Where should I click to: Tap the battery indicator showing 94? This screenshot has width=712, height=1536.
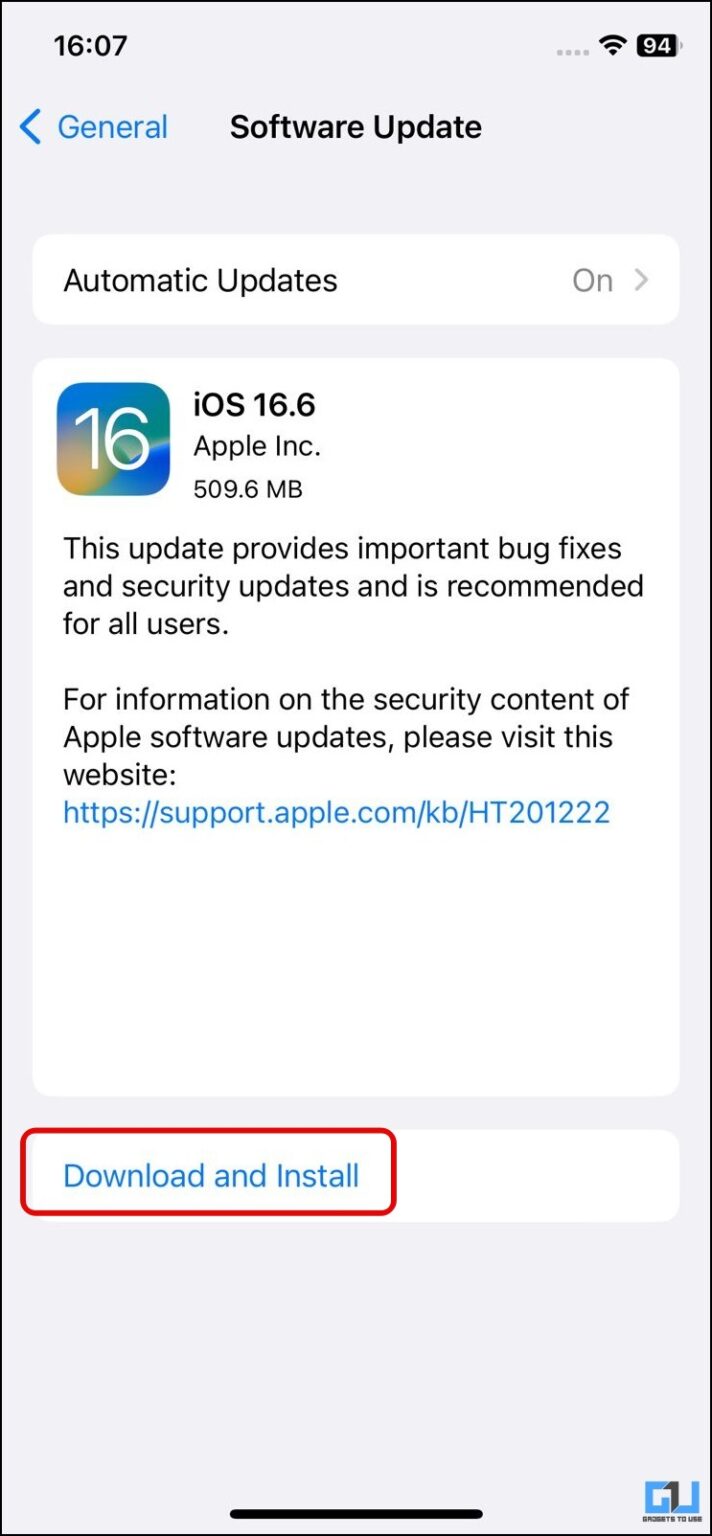coord(659,46)
